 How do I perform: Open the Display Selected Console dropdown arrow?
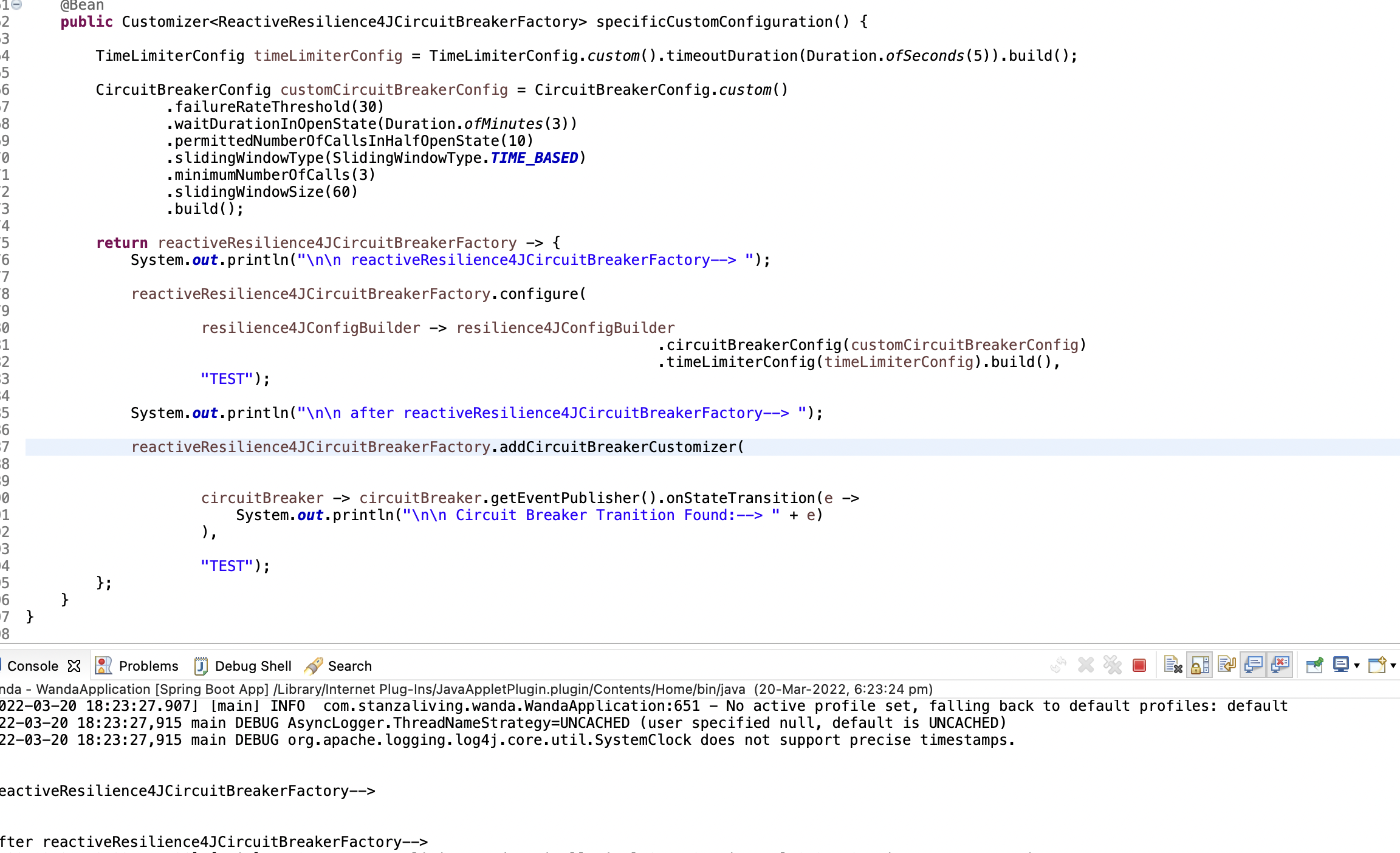(x=1357, y=666)
